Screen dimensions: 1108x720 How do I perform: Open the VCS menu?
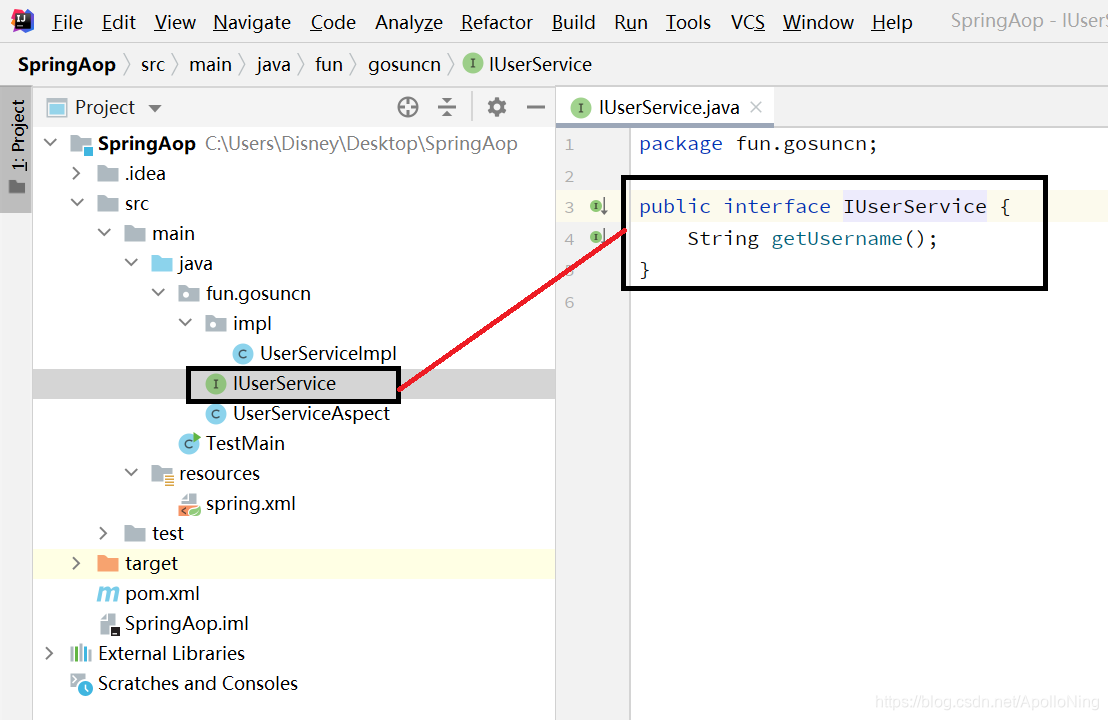748,23
